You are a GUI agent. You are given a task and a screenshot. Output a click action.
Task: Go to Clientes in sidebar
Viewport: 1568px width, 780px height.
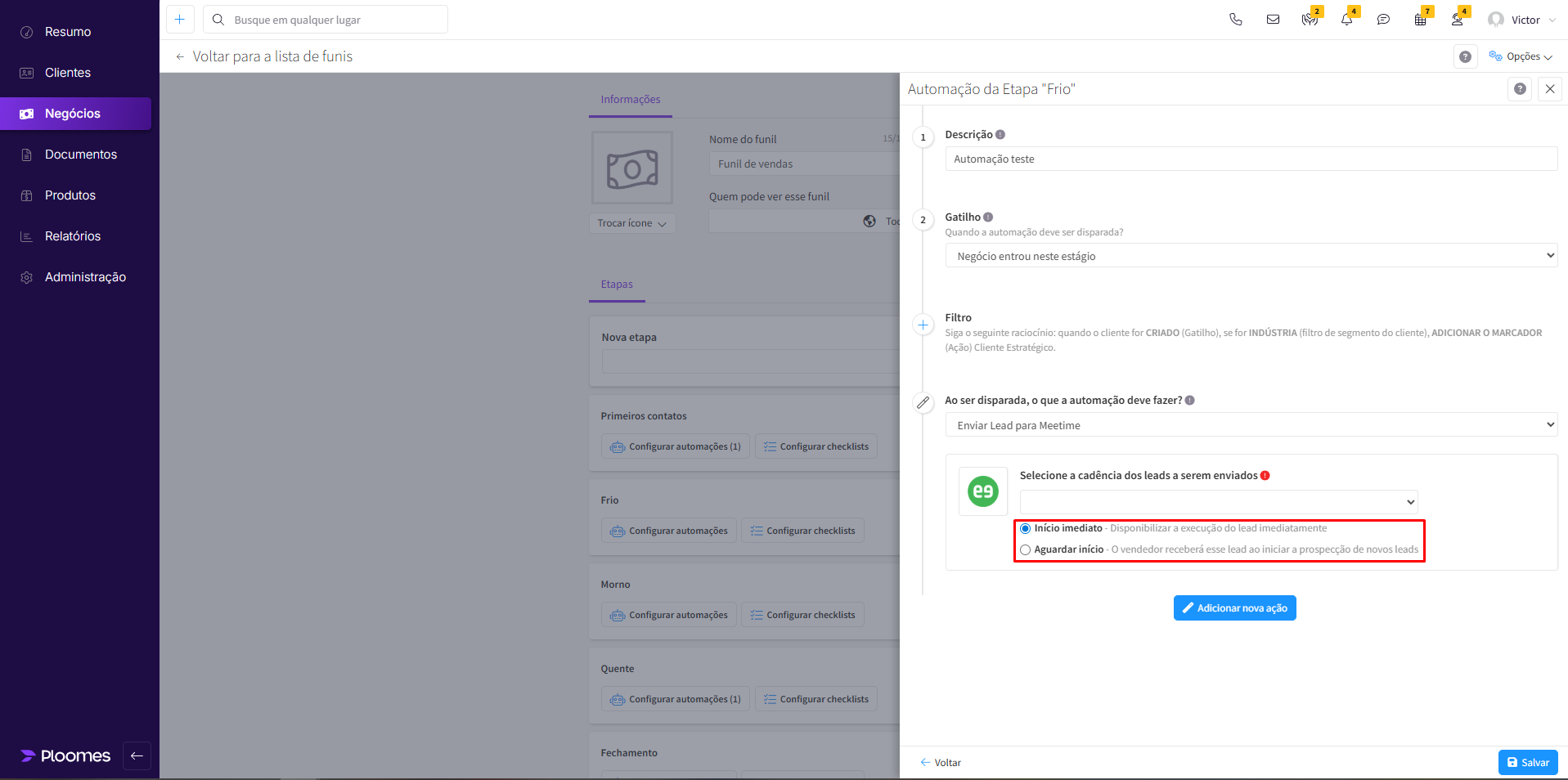pyautogui.click(x=68, y=73)
